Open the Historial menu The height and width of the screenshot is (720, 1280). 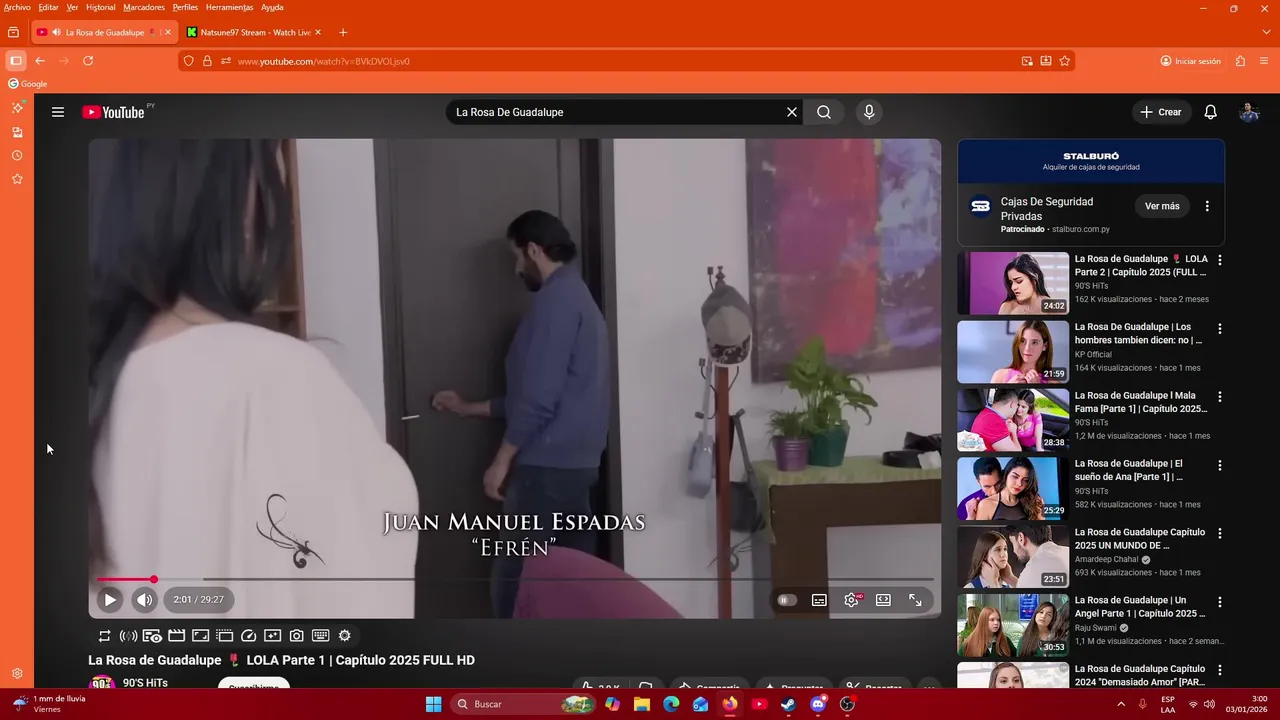[x=100, y=7]
